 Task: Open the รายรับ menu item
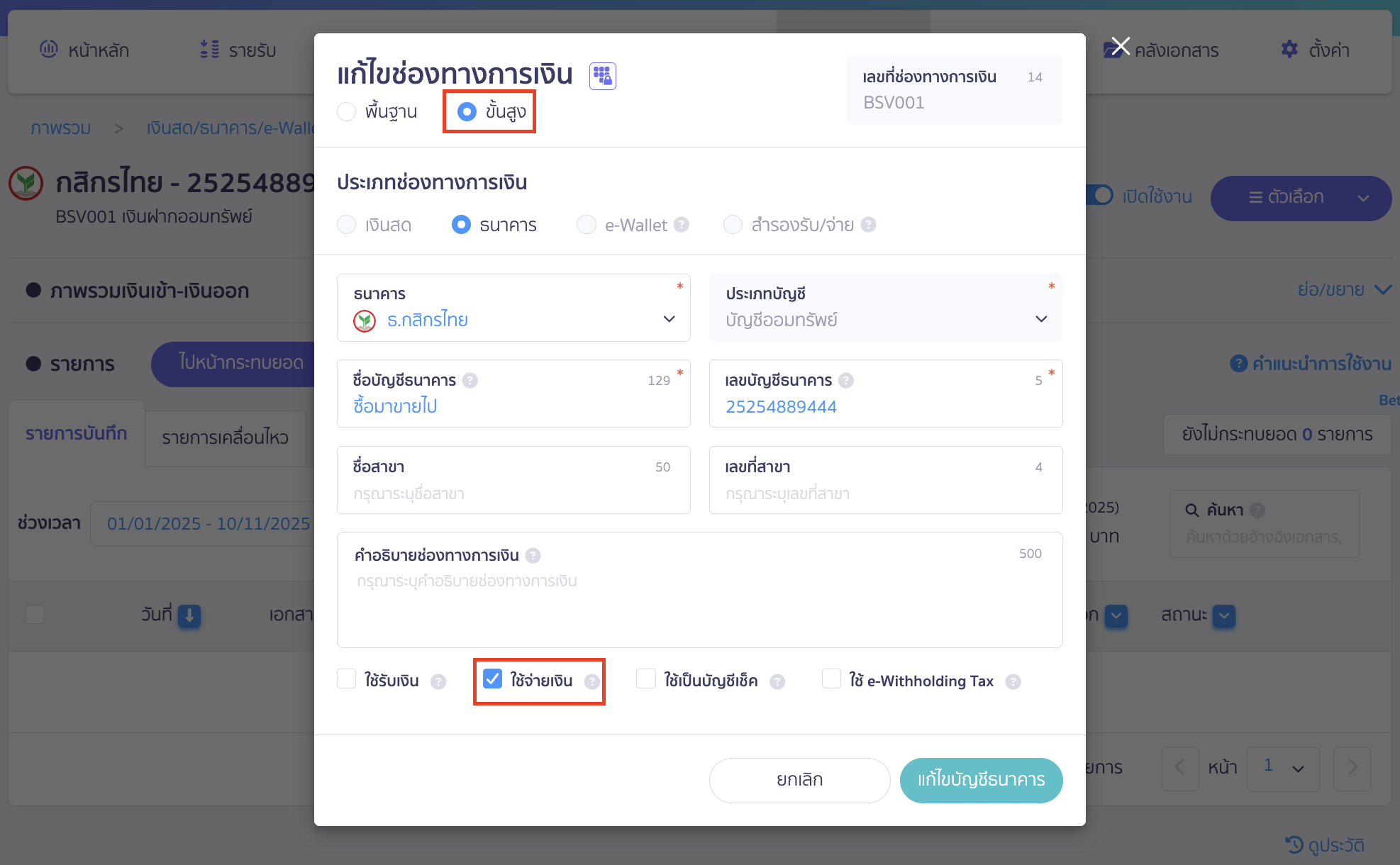click(x=240, y=49)
